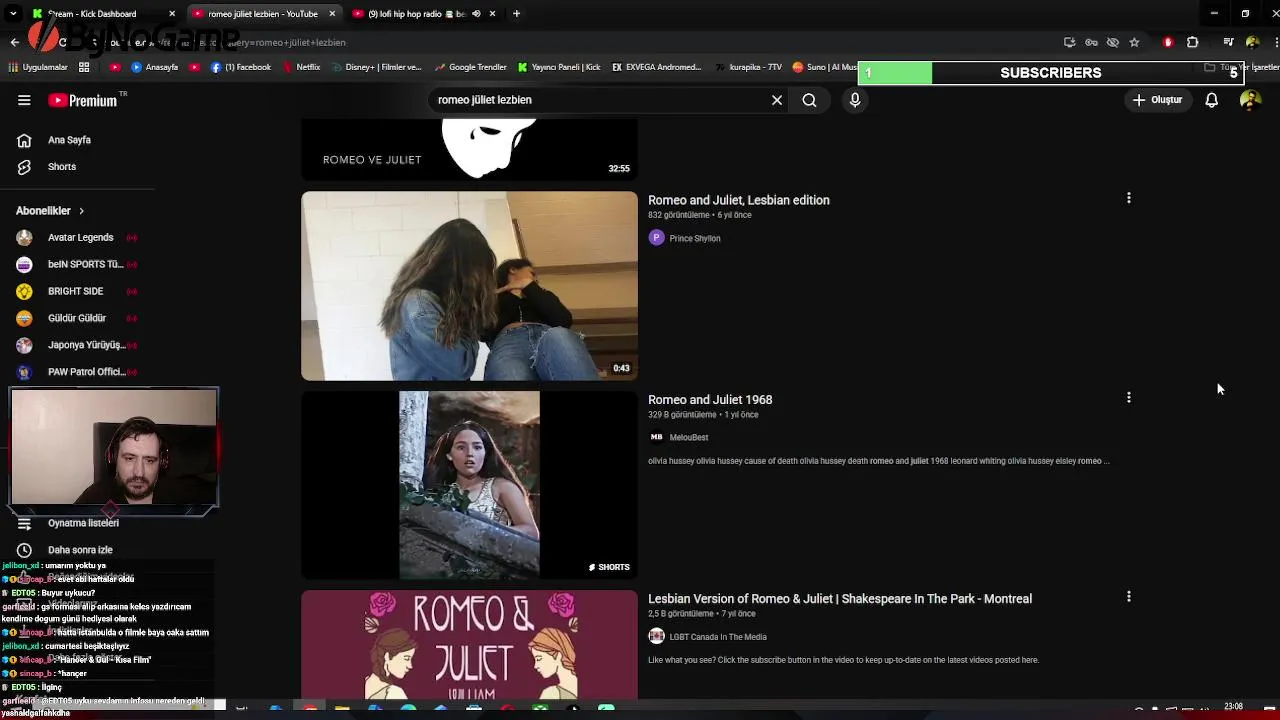The image size is (1280, 720).
Task: Open more options for Lesbian edition video
Action: [1129, 198]
